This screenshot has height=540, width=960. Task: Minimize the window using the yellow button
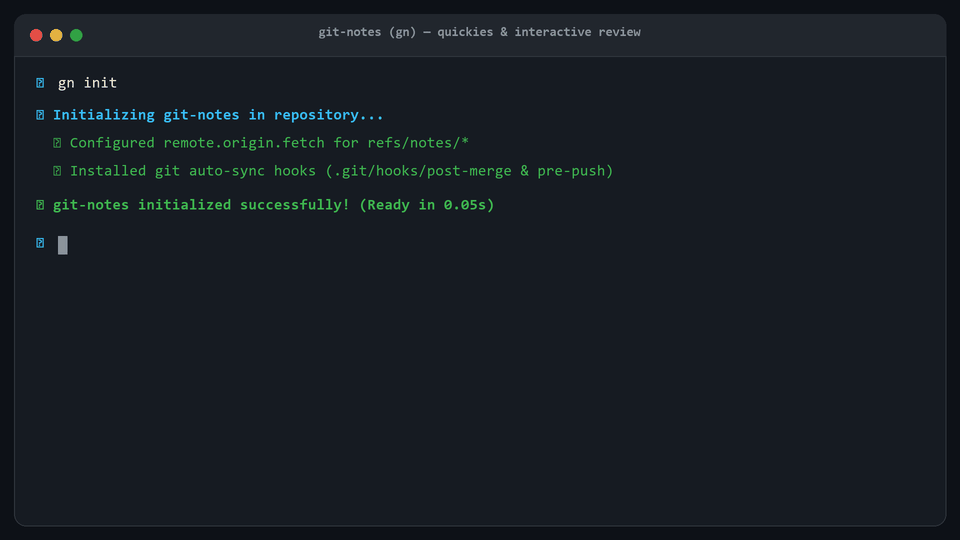click(x=56, y=35)
